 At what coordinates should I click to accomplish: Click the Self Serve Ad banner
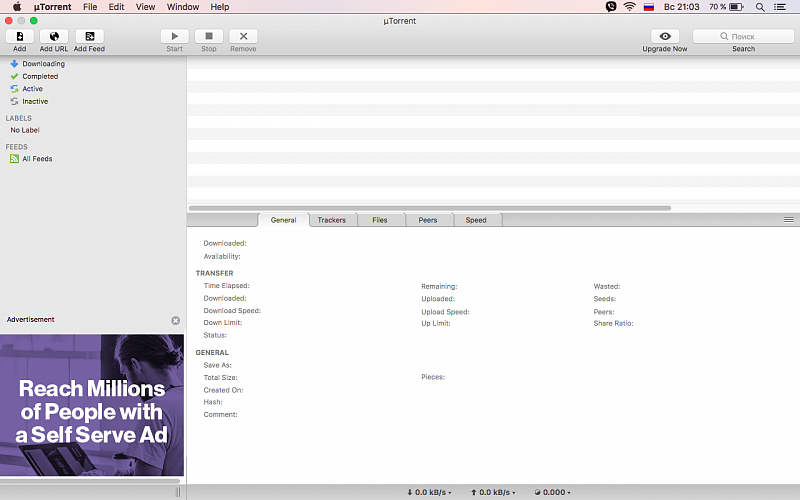point(92,405)
